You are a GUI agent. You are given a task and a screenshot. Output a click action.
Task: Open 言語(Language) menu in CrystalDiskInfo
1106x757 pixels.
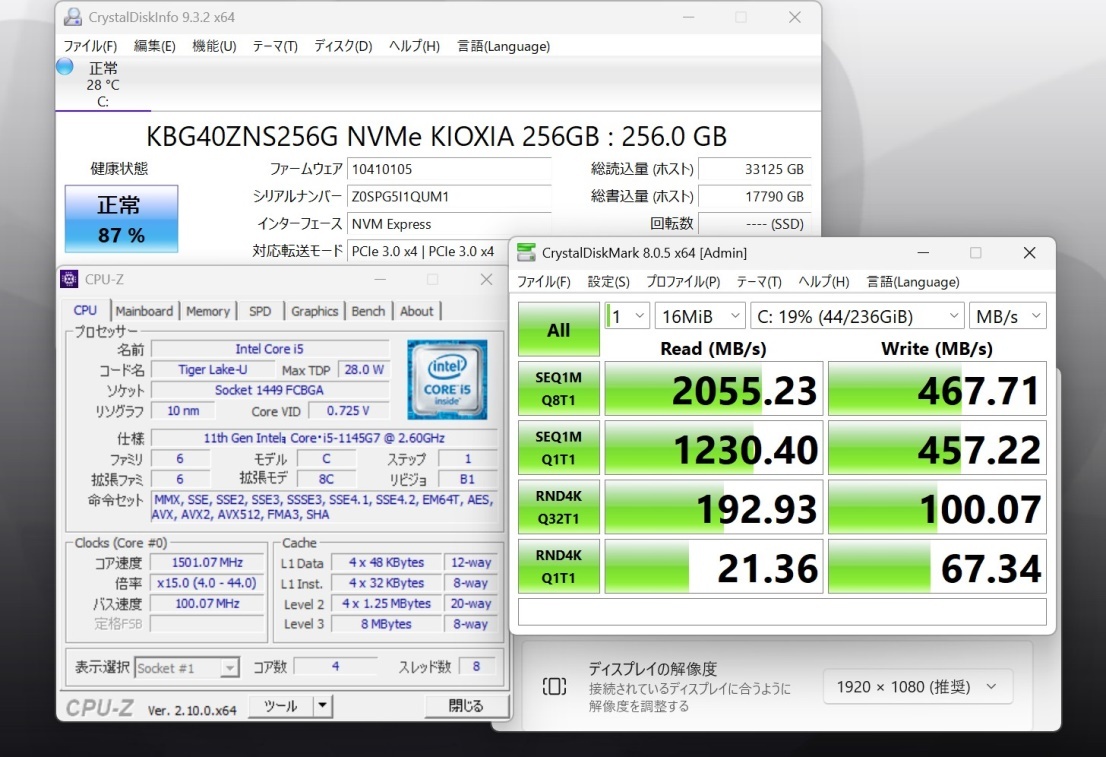[x=504, y=47]
